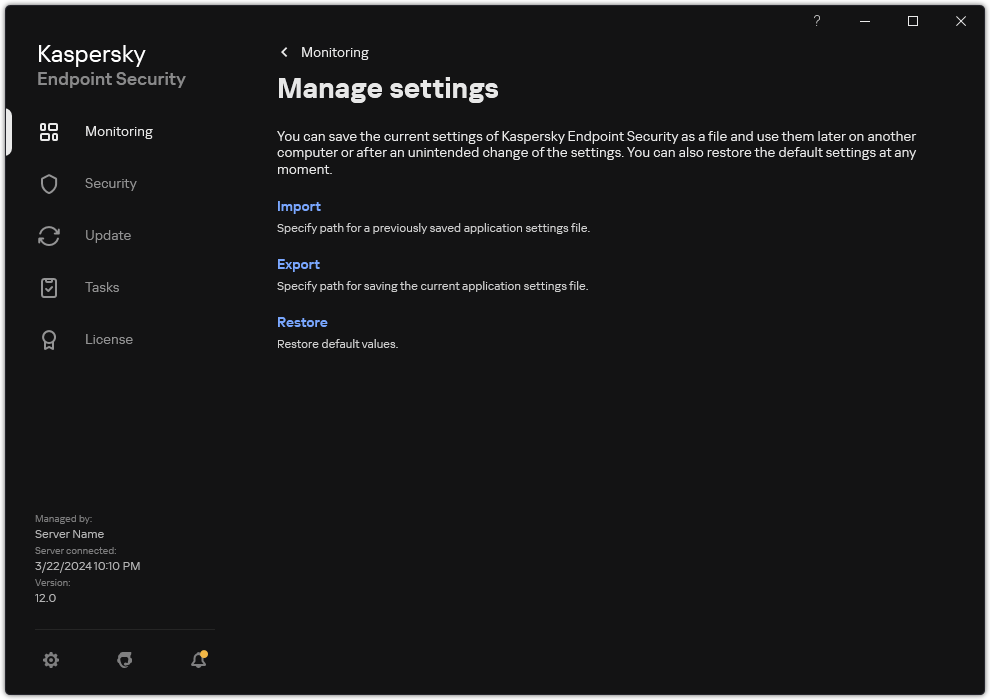Open application settings via gear icon
This screenshot has height=700, width=990.
click(51, 660)
